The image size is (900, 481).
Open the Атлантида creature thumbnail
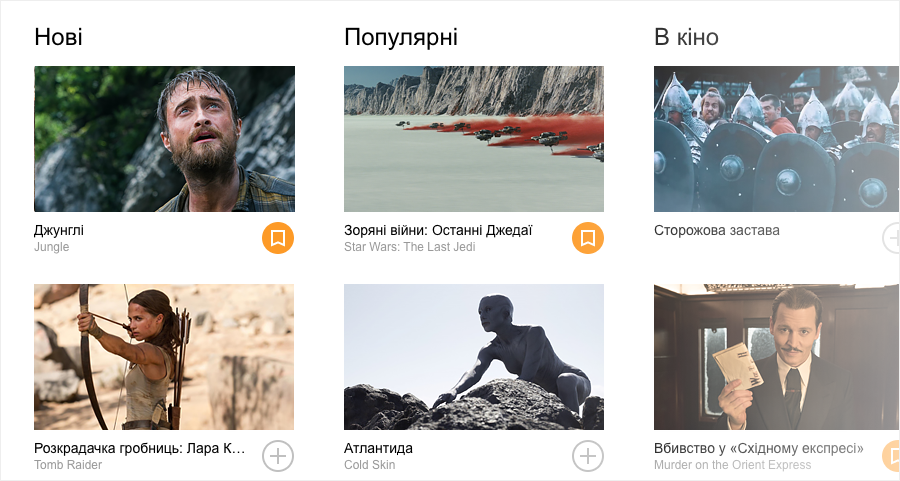click(x=474, y=357)
